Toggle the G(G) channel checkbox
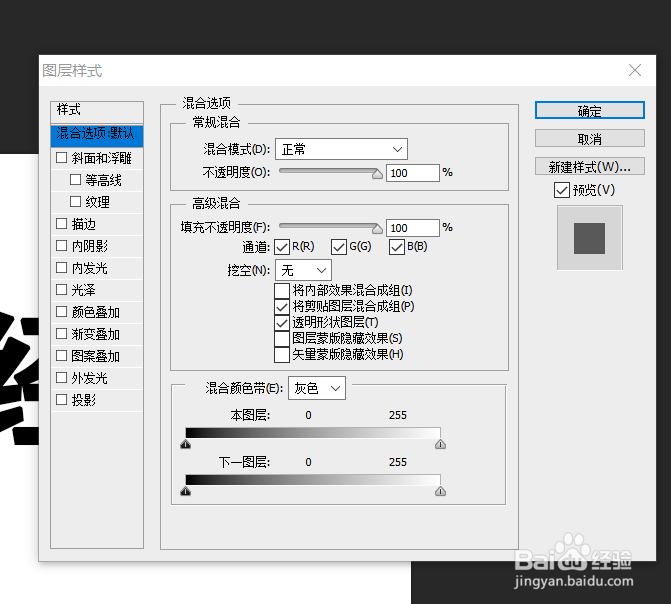This screenshot has height=604, width=671. 339,247
